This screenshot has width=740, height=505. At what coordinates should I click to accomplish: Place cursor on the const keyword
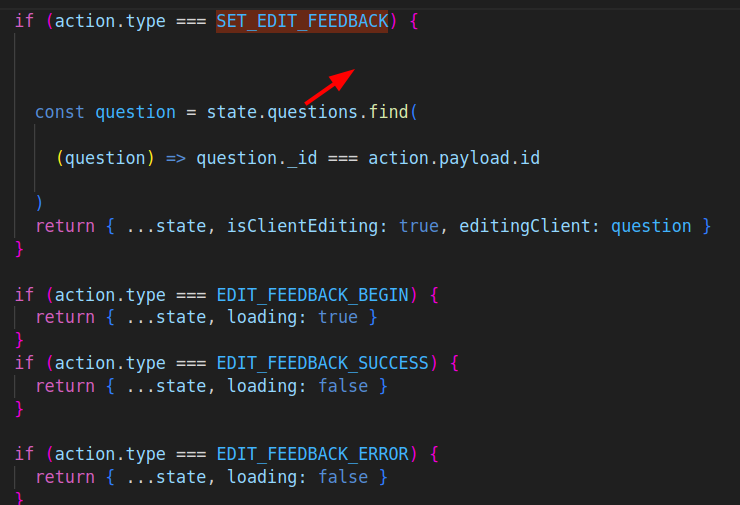click(60, 112)
